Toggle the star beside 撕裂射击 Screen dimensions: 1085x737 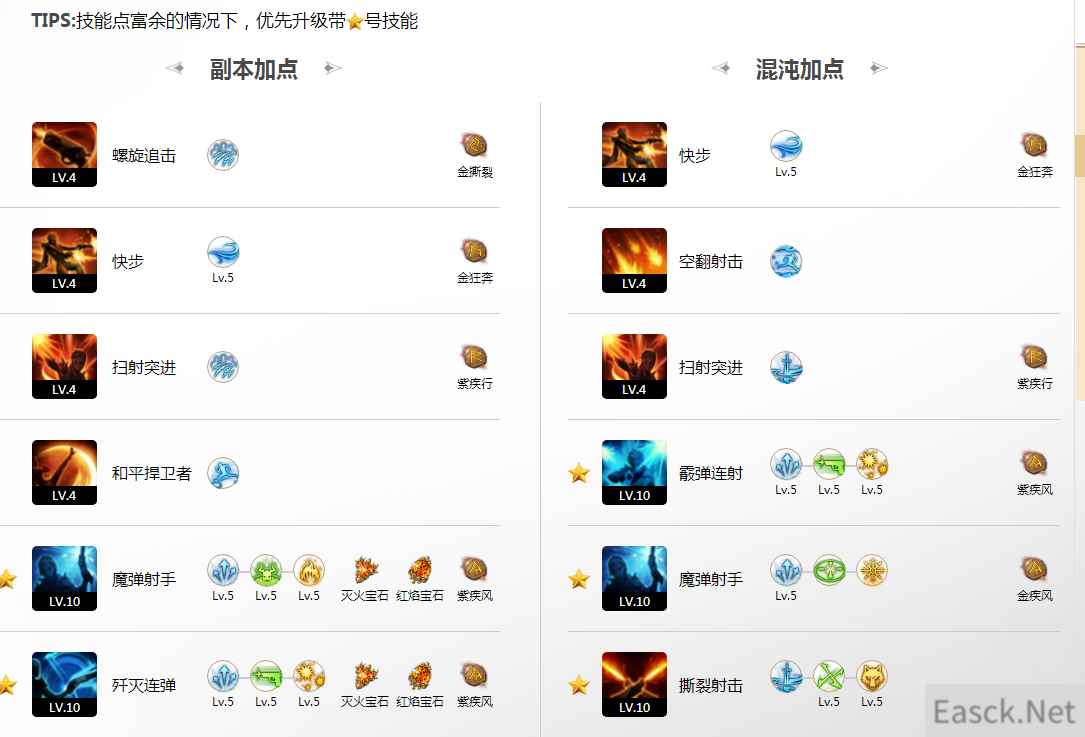pos(578,685)
